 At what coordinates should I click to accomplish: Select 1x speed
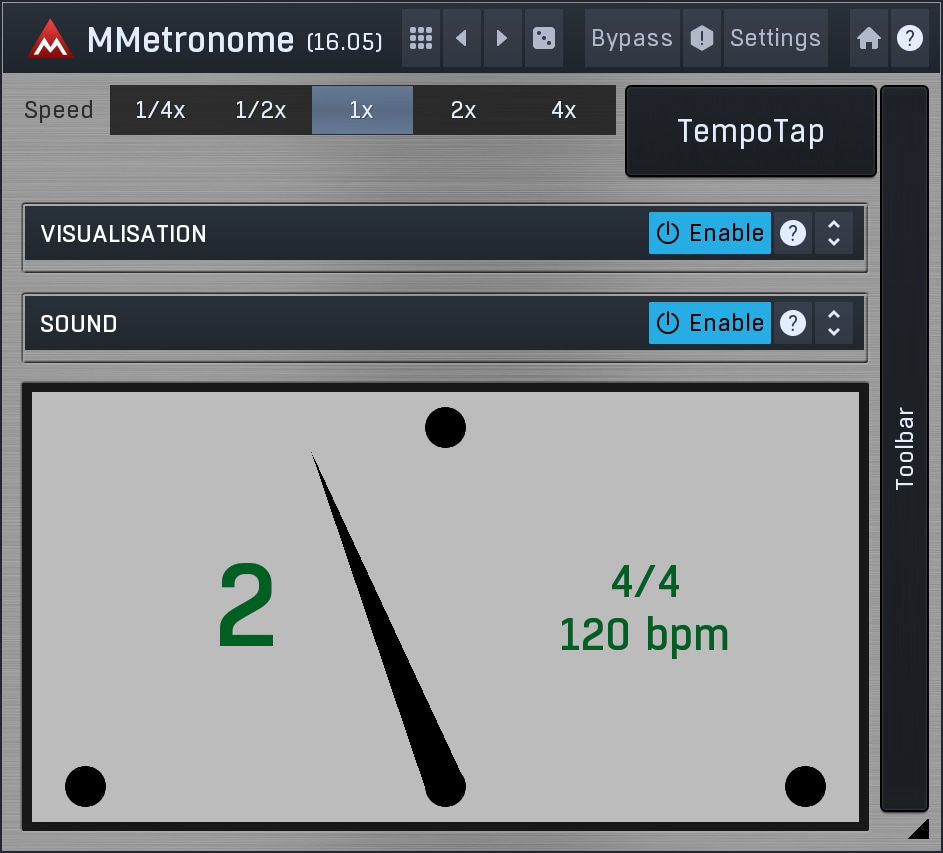click(x=362, y=110)
